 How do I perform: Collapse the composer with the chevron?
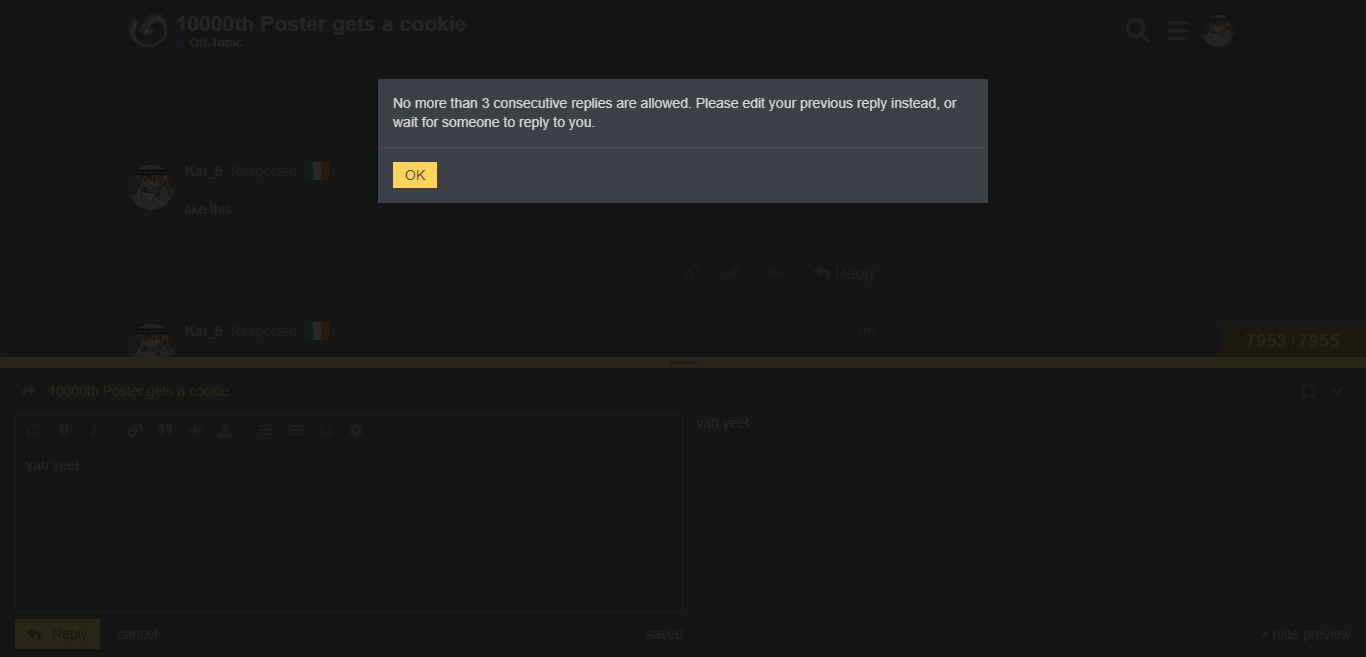[x=1336, y=391]
